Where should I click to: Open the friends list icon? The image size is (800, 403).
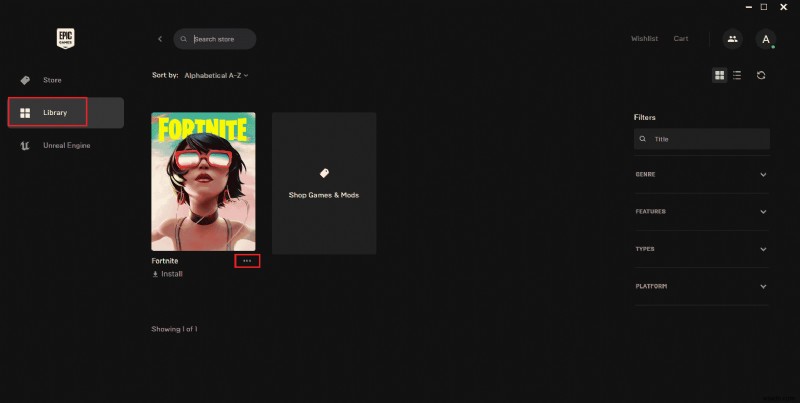pyautogui.click(x=732, y=39)
